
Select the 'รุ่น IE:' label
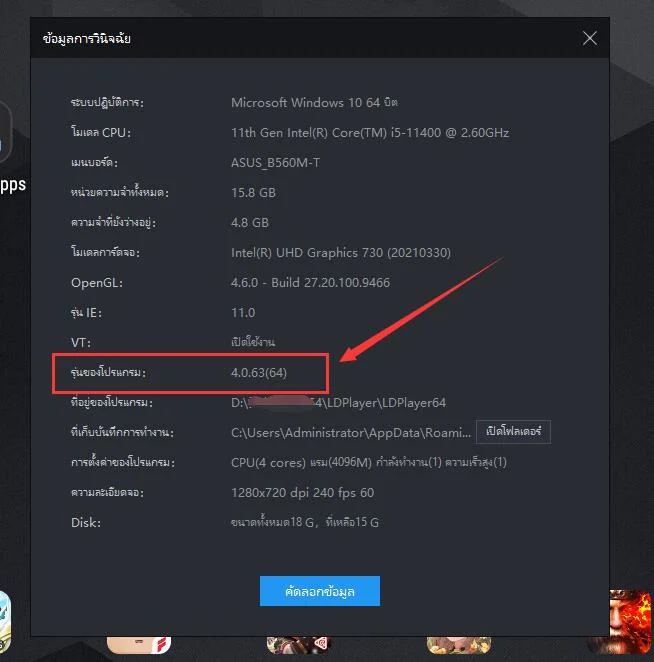(86, 313)
